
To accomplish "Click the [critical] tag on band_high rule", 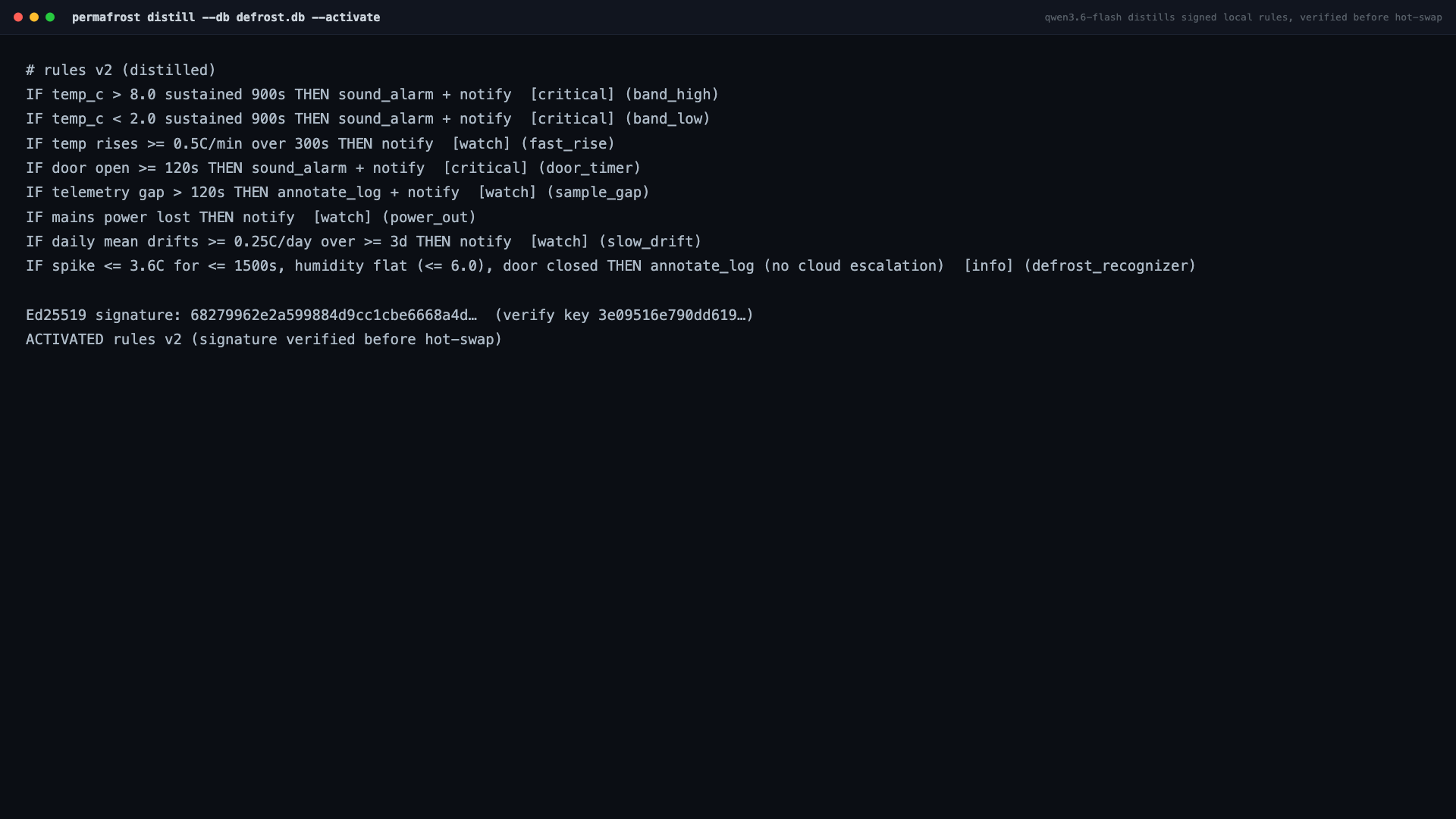I will click(x=572, y=94).
